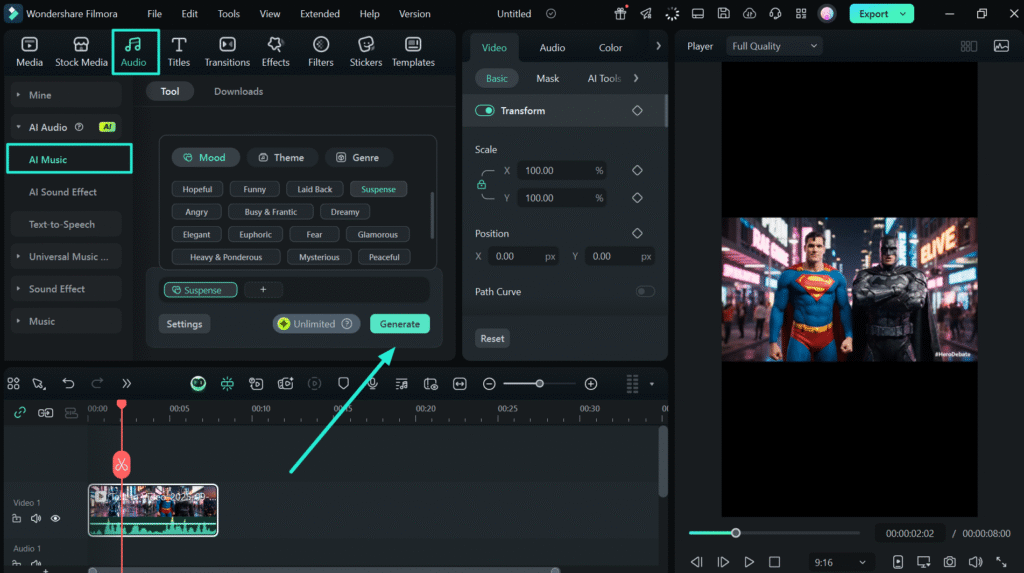Click the zoom-in plus icon on timeline

coord(591,384)
